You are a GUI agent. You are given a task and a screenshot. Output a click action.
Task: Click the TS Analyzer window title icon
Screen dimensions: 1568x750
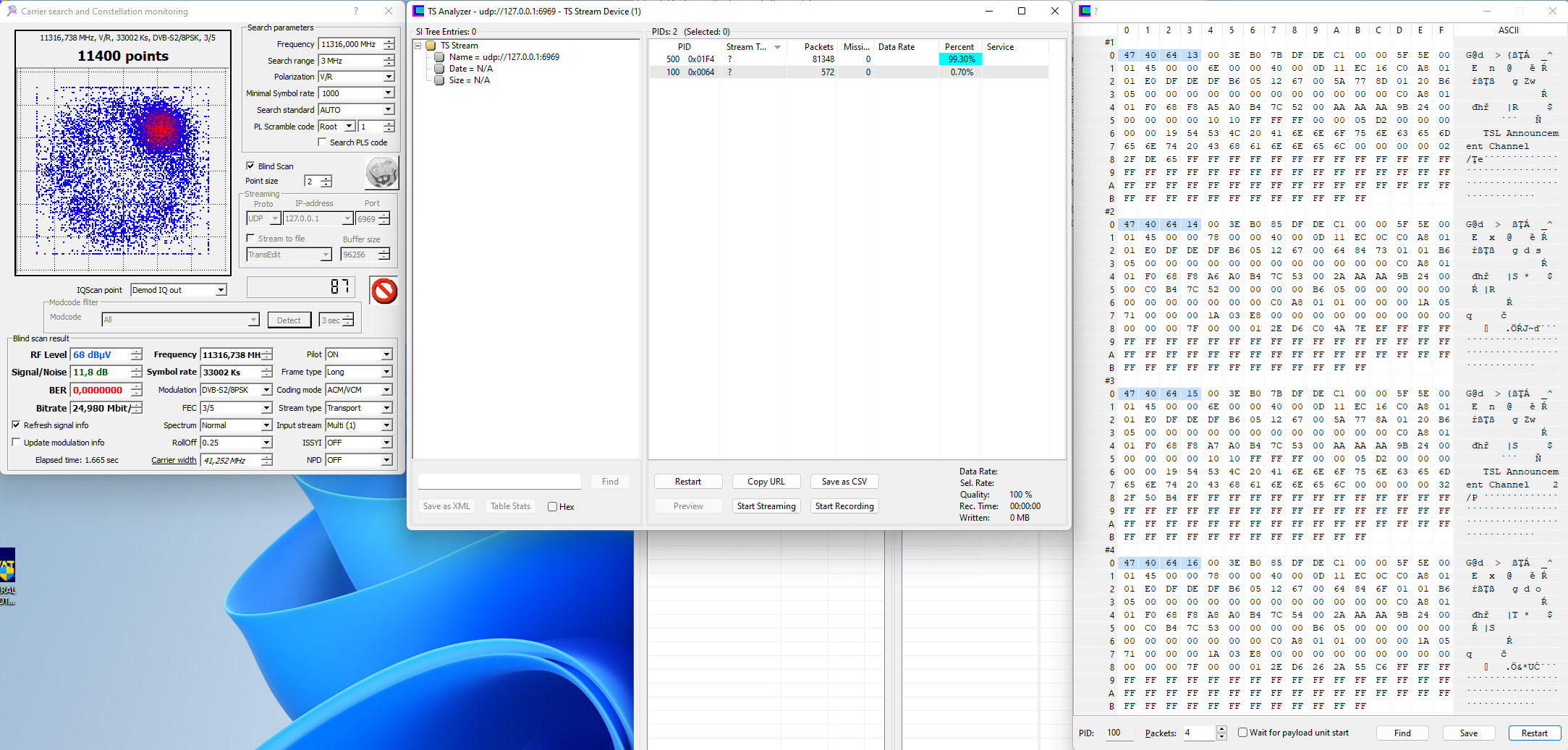(418, 11)
